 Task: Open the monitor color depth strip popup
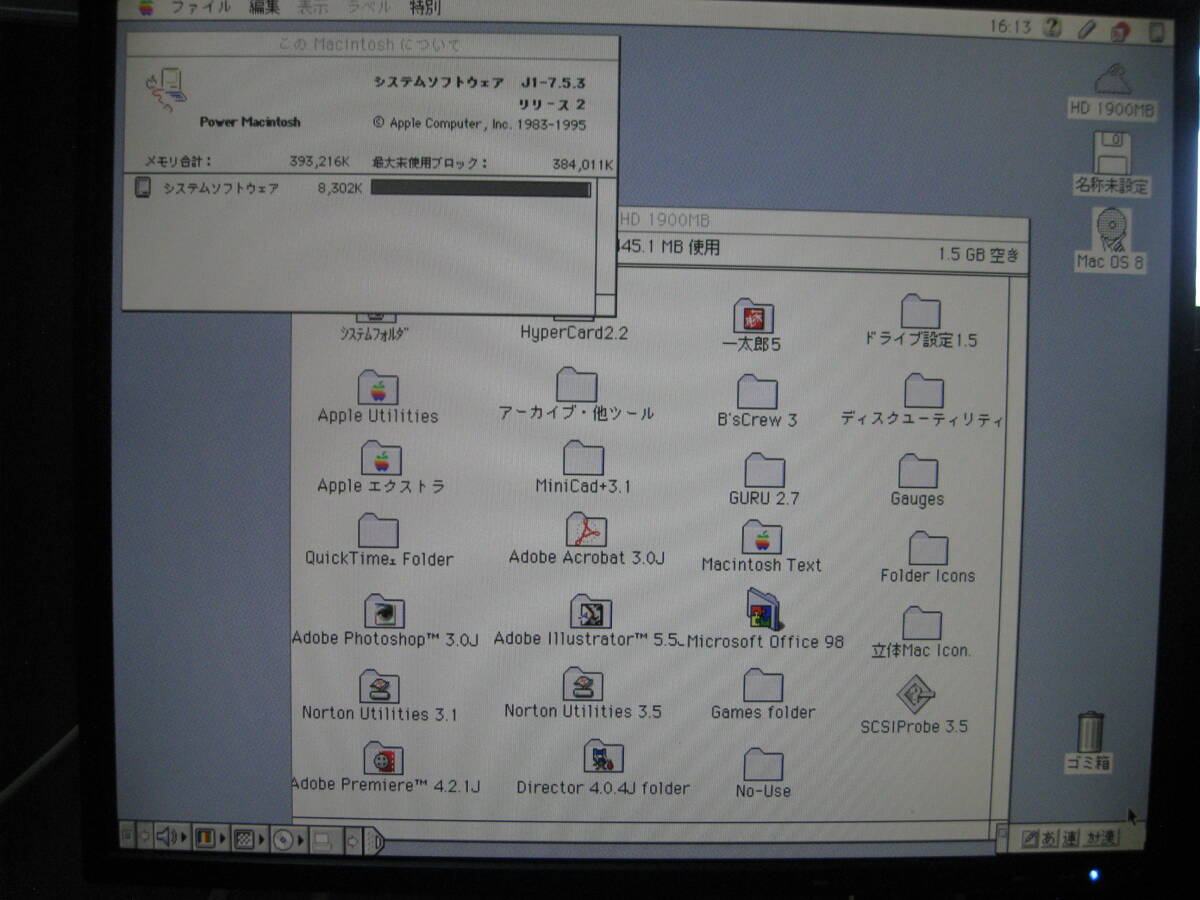(210, 837)
